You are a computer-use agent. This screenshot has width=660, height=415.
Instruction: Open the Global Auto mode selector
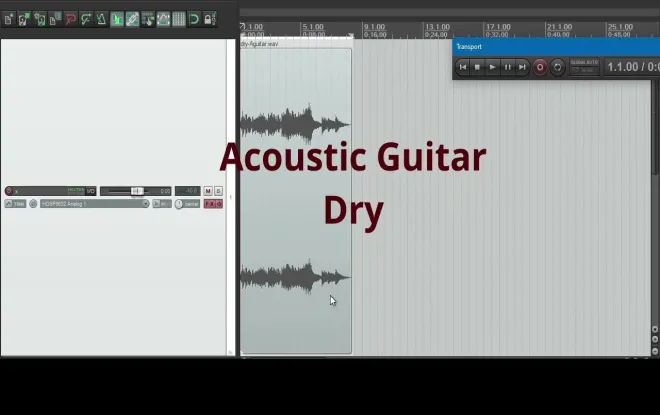click(x=584, y=67)
